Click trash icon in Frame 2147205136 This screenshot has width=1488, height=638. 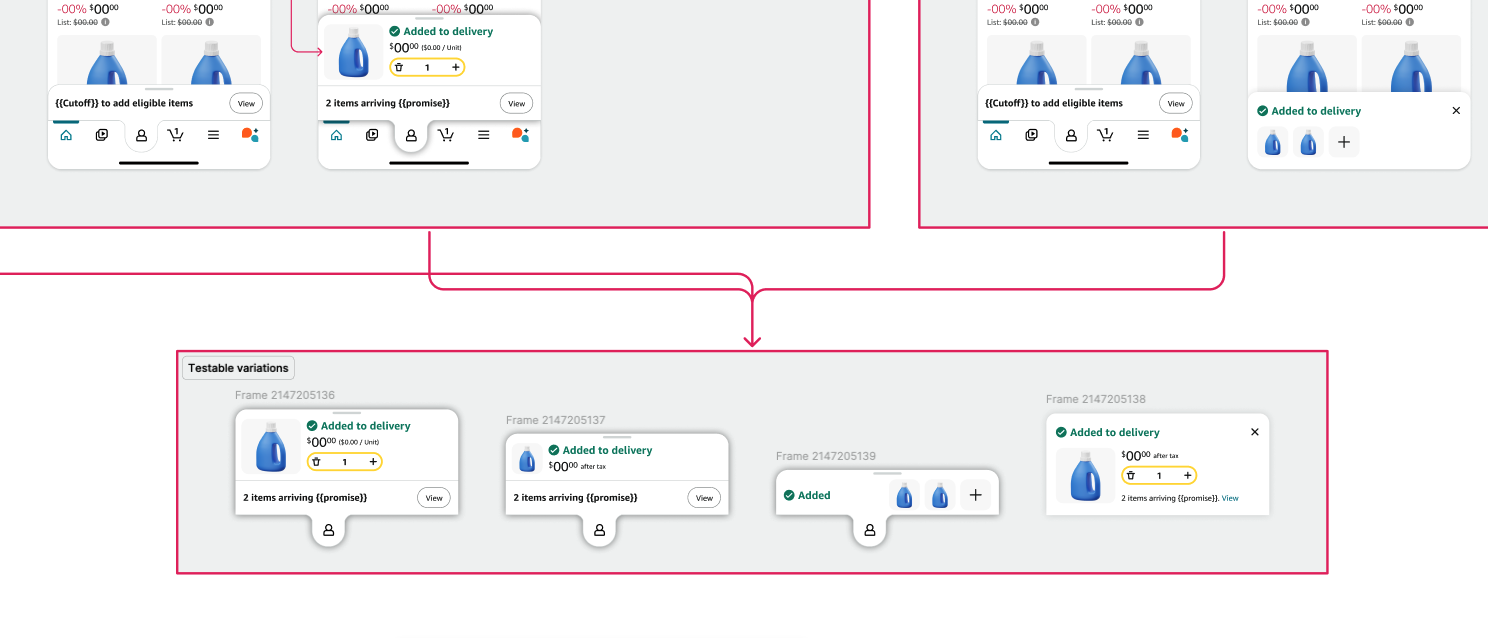pos(316,461)
